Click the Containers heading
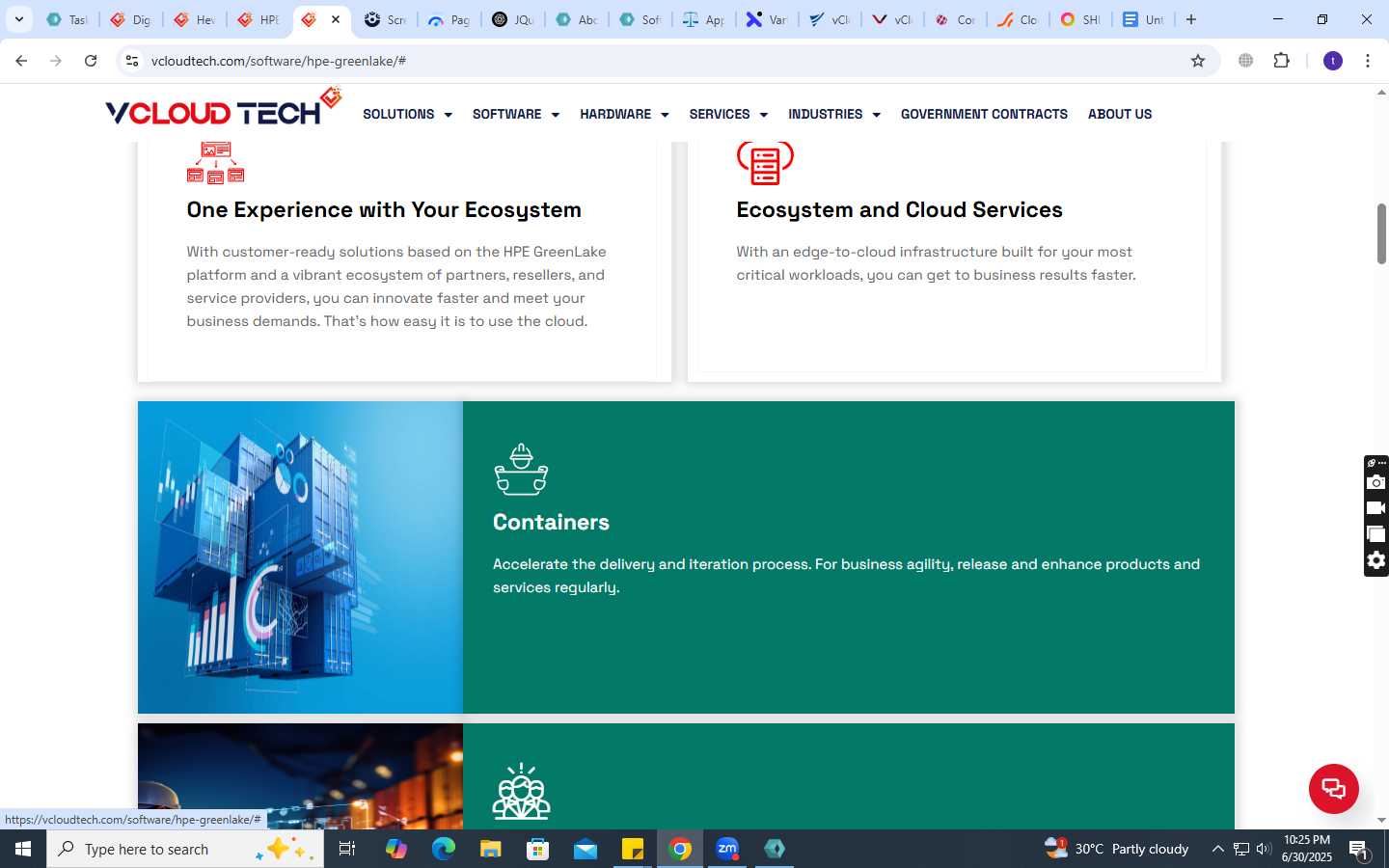 coord(551,522)
